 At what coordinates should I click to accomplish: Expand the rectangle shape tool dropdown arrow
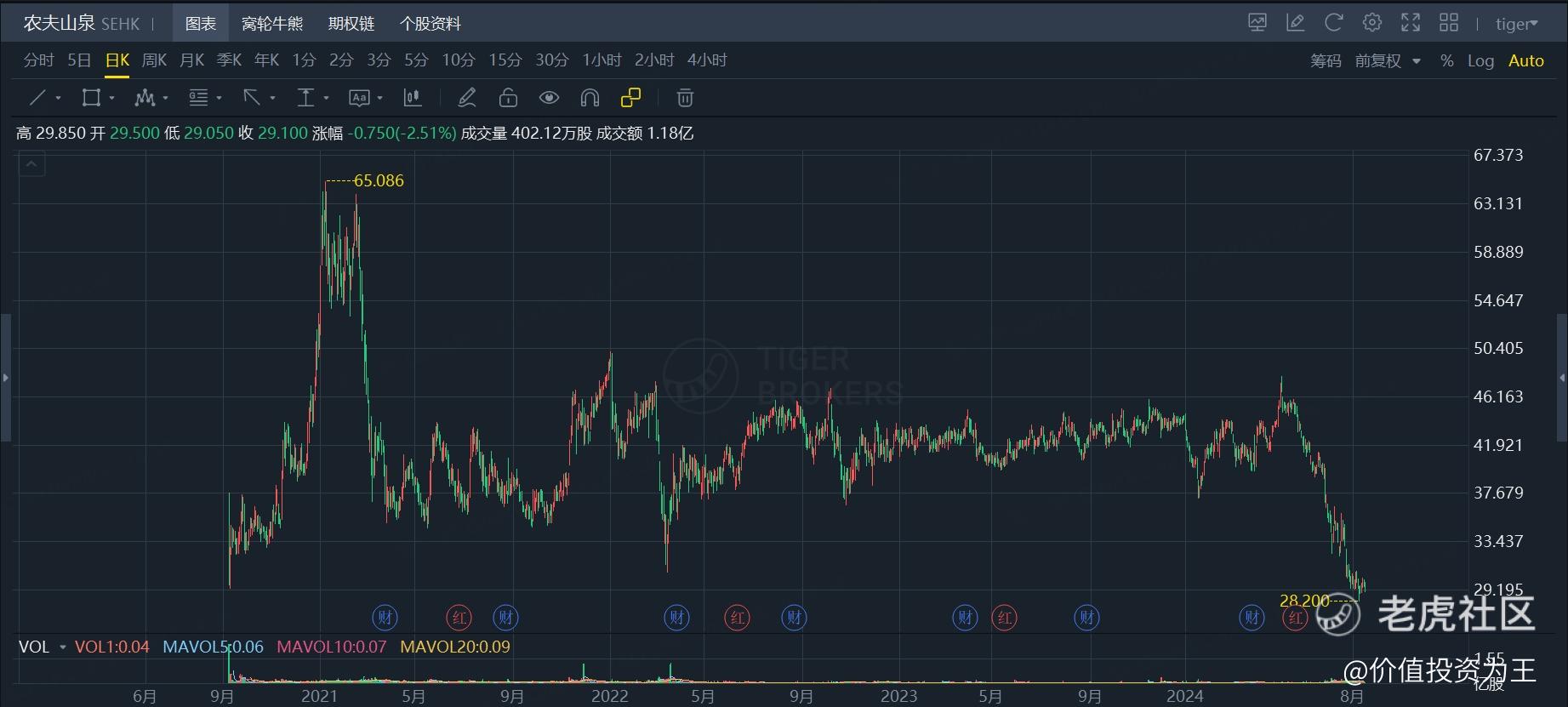click(112, 99)
